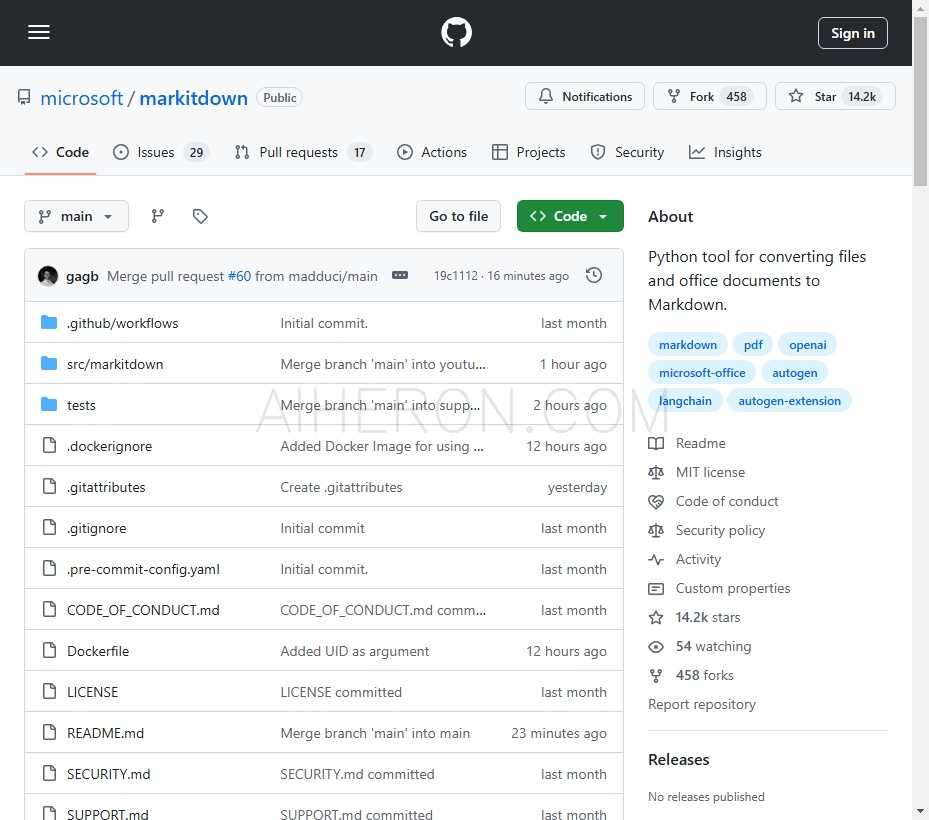Viewport: 929px width, 820px height.
Task: Open the CODE_OF_CONDUCT.md file
Action: pos(143,610)
